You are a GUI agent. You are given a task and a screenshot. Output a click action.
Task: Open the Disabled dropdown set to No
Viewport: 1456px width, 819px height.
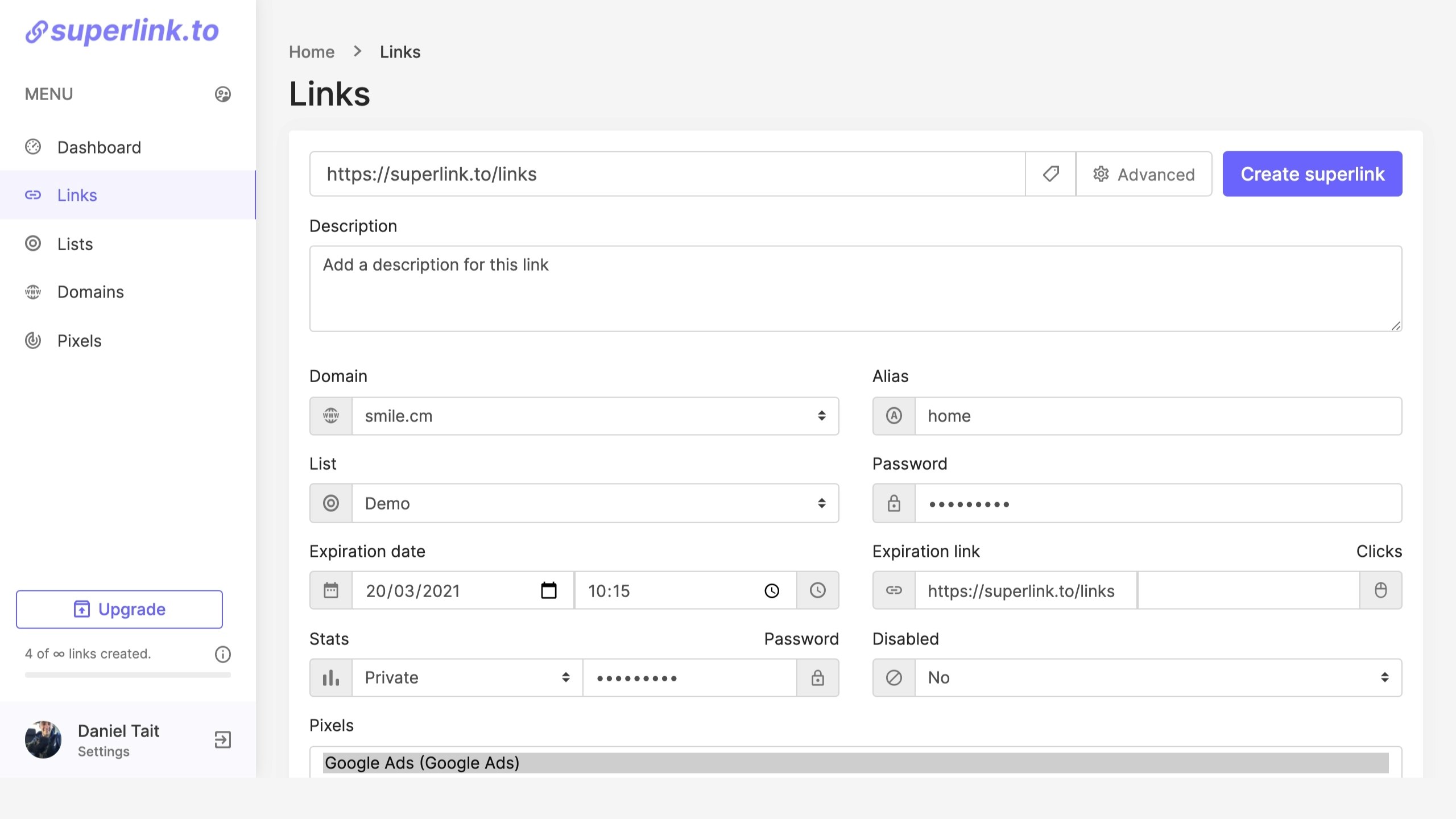click(1157, 677)
